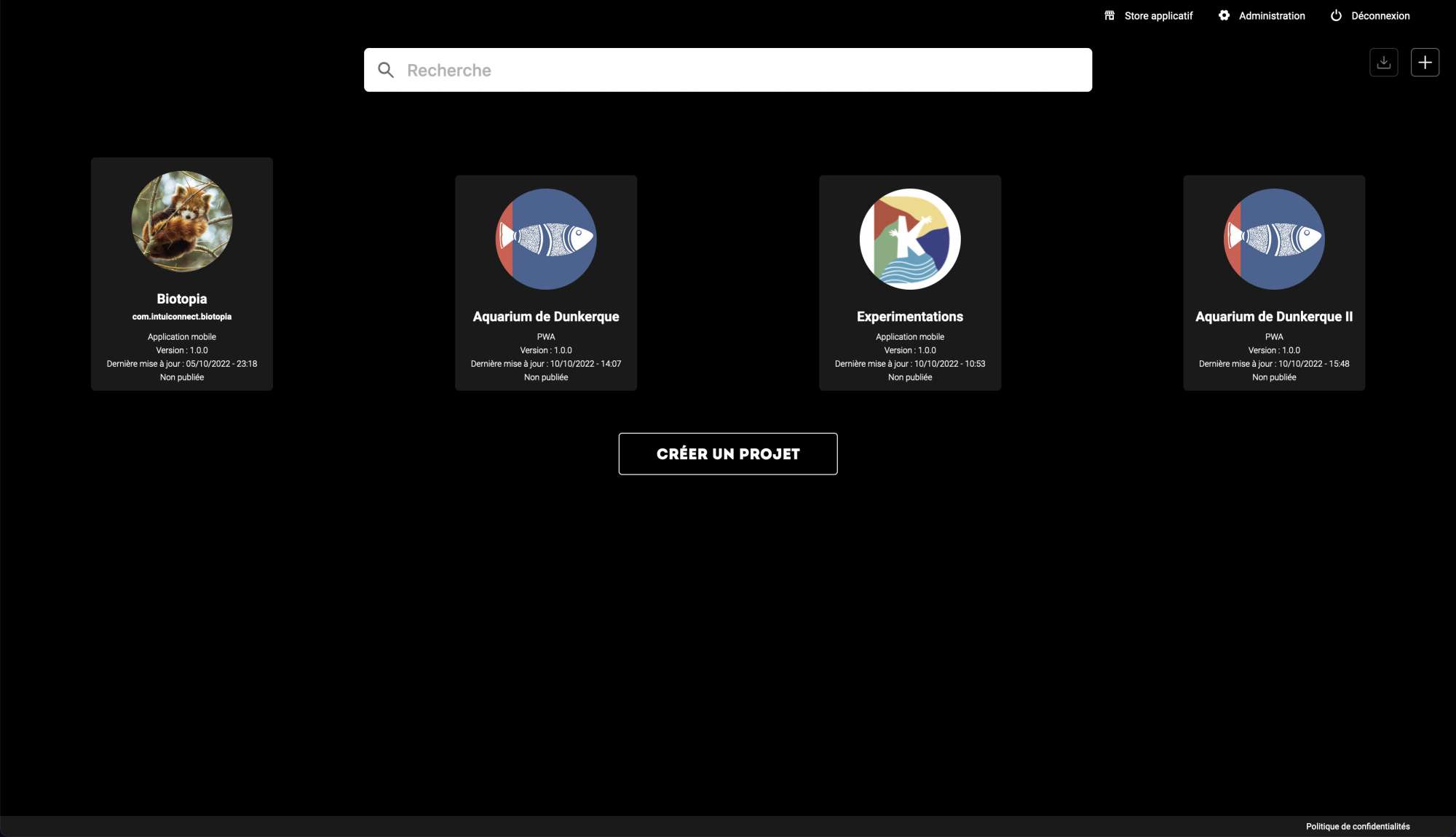The image size is (1456, 837).
Task: Select the Biotopia project title
Action: [182, 299]
